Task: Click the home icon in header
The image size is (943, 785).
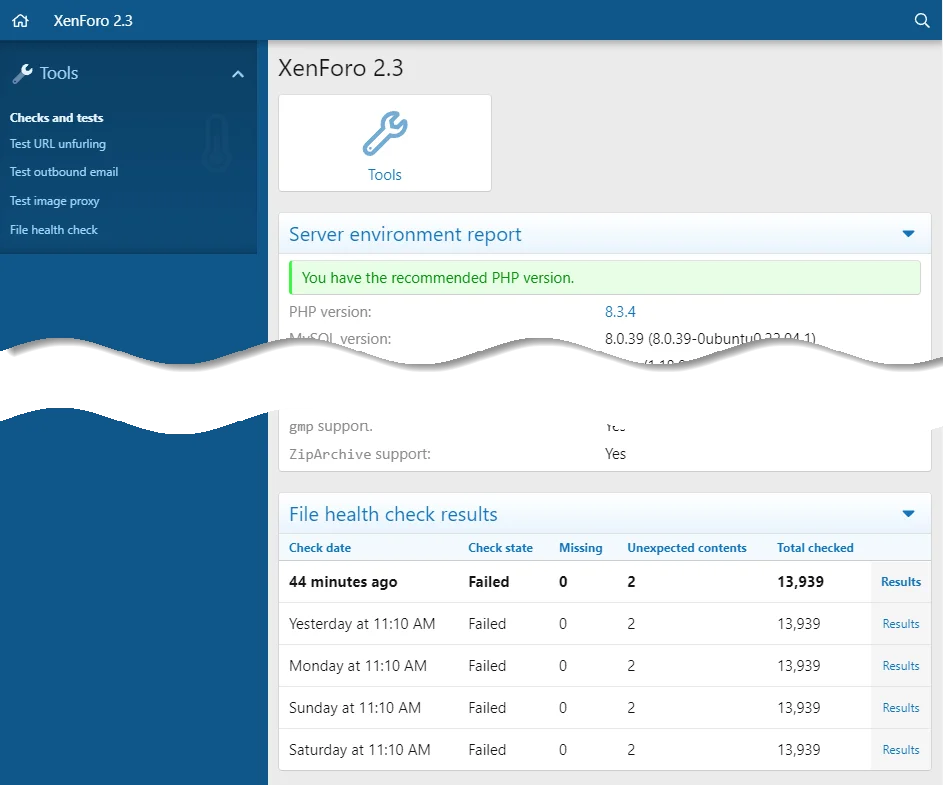Action: pyautogui.click(x=20, y=20)
